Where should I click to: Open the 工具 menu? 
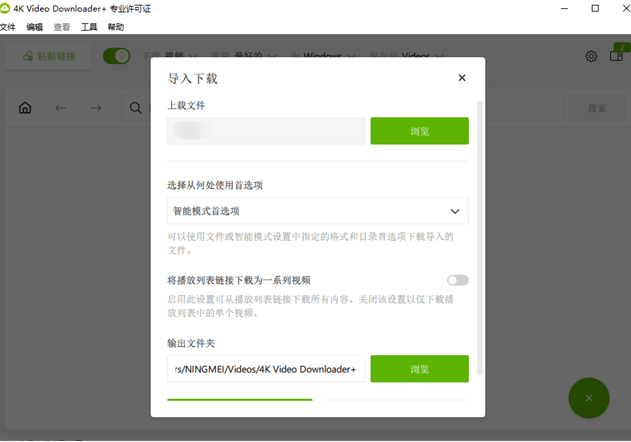coord(89,27)
